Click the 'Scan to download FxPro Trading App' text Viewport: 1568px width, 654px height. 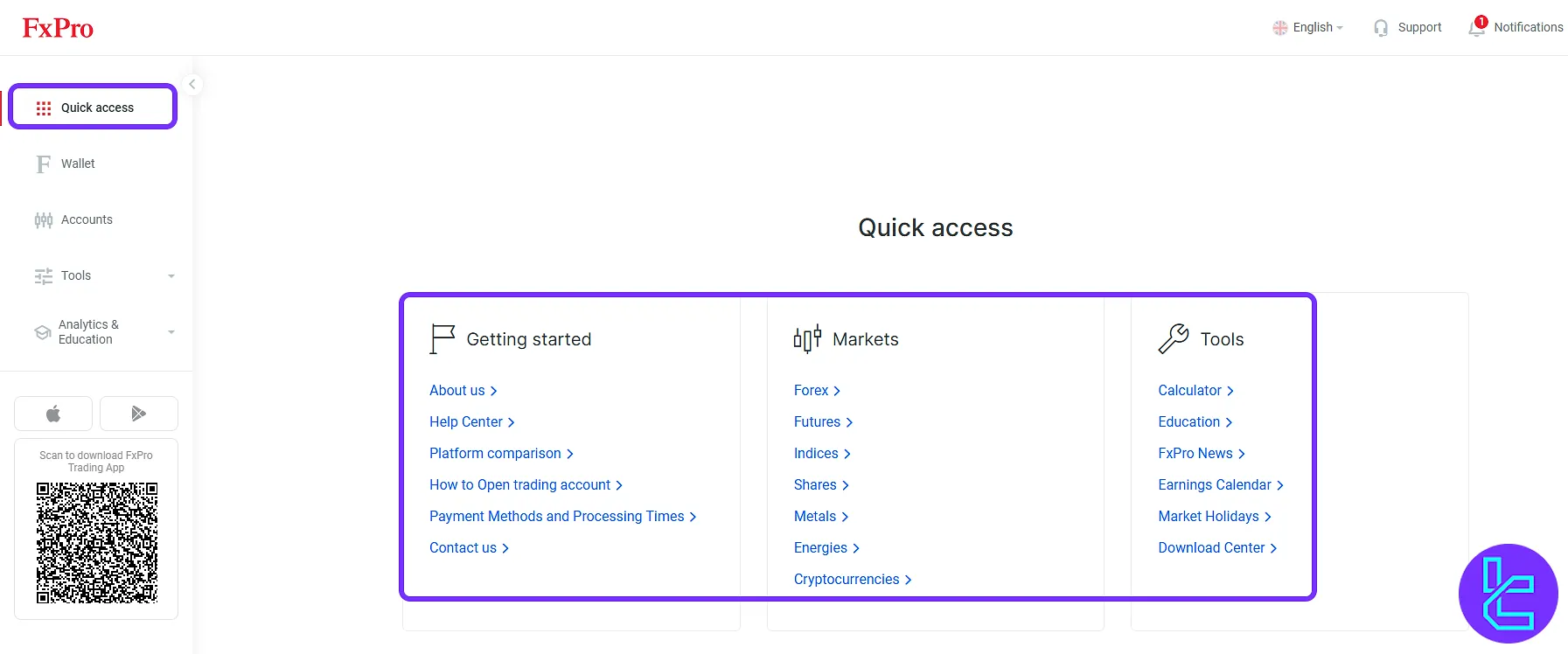[x=96, y=462]
